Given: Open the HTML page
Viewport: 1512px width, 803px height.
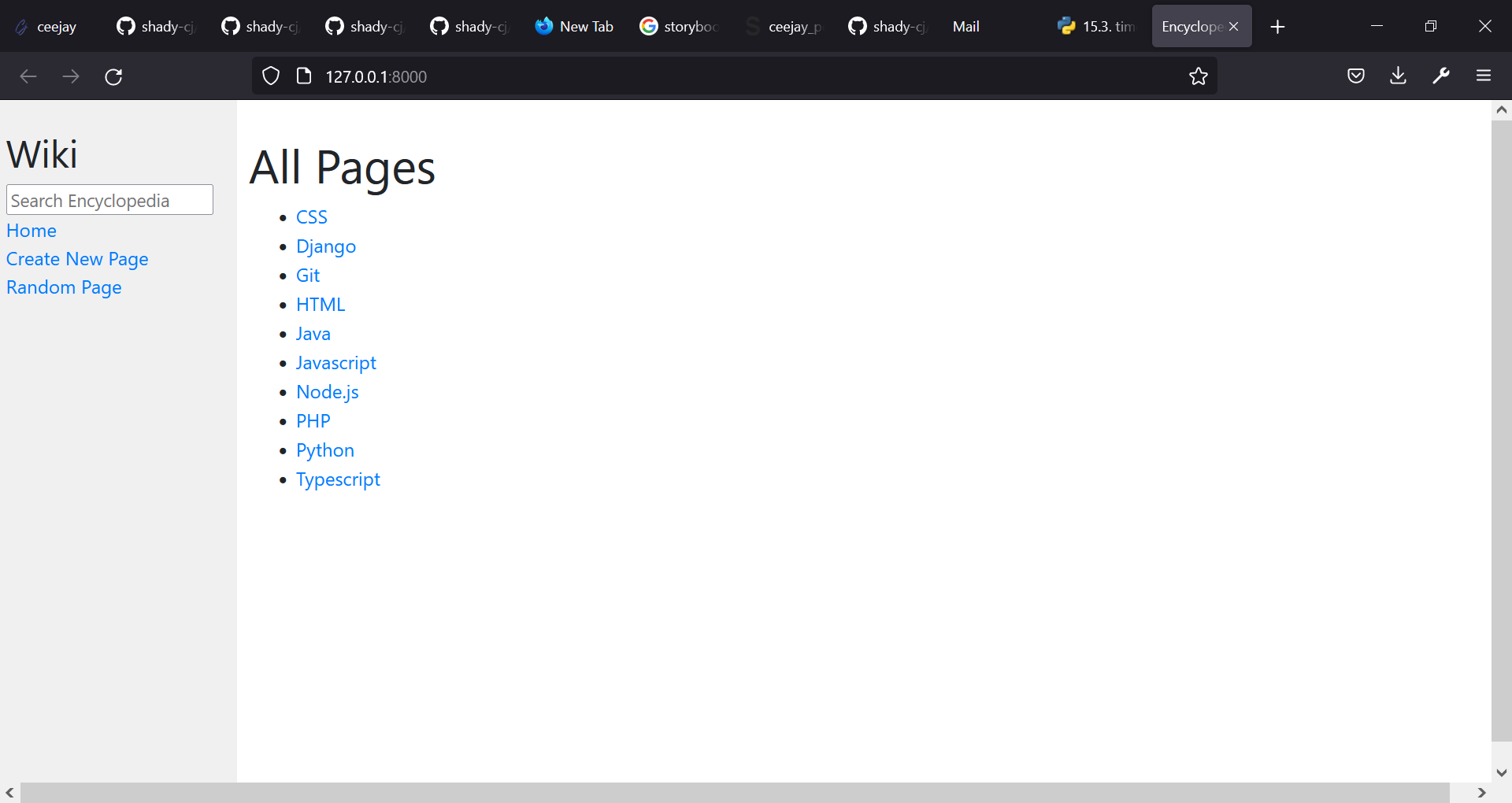Looking at the screenshot, I should [321, 305].
